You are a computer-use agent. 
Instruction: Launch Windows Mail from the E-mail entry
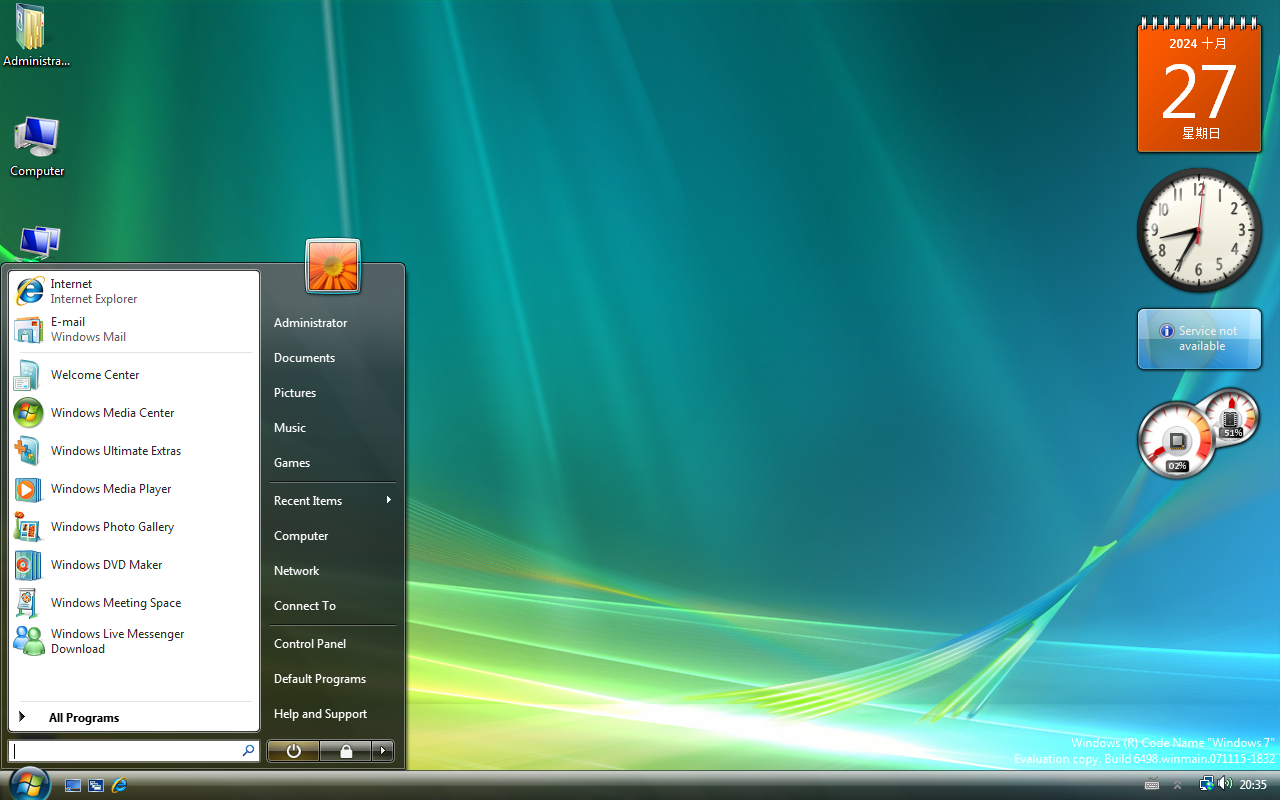pos(134,329)
